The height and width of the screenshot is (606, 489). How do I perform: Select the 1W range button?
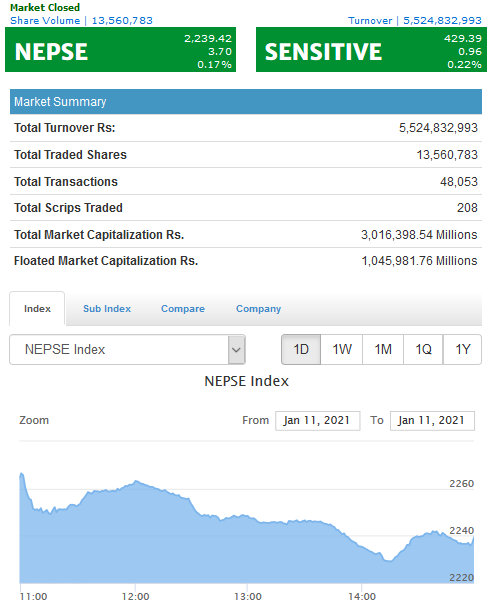[342, 349]
